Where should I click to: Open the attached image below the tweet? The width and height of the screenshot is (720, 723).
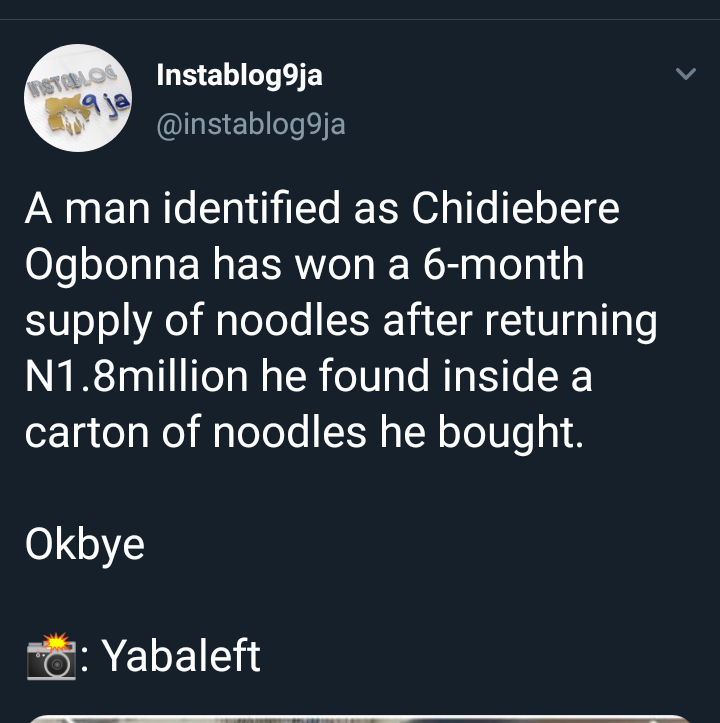(x=360, y=718)
